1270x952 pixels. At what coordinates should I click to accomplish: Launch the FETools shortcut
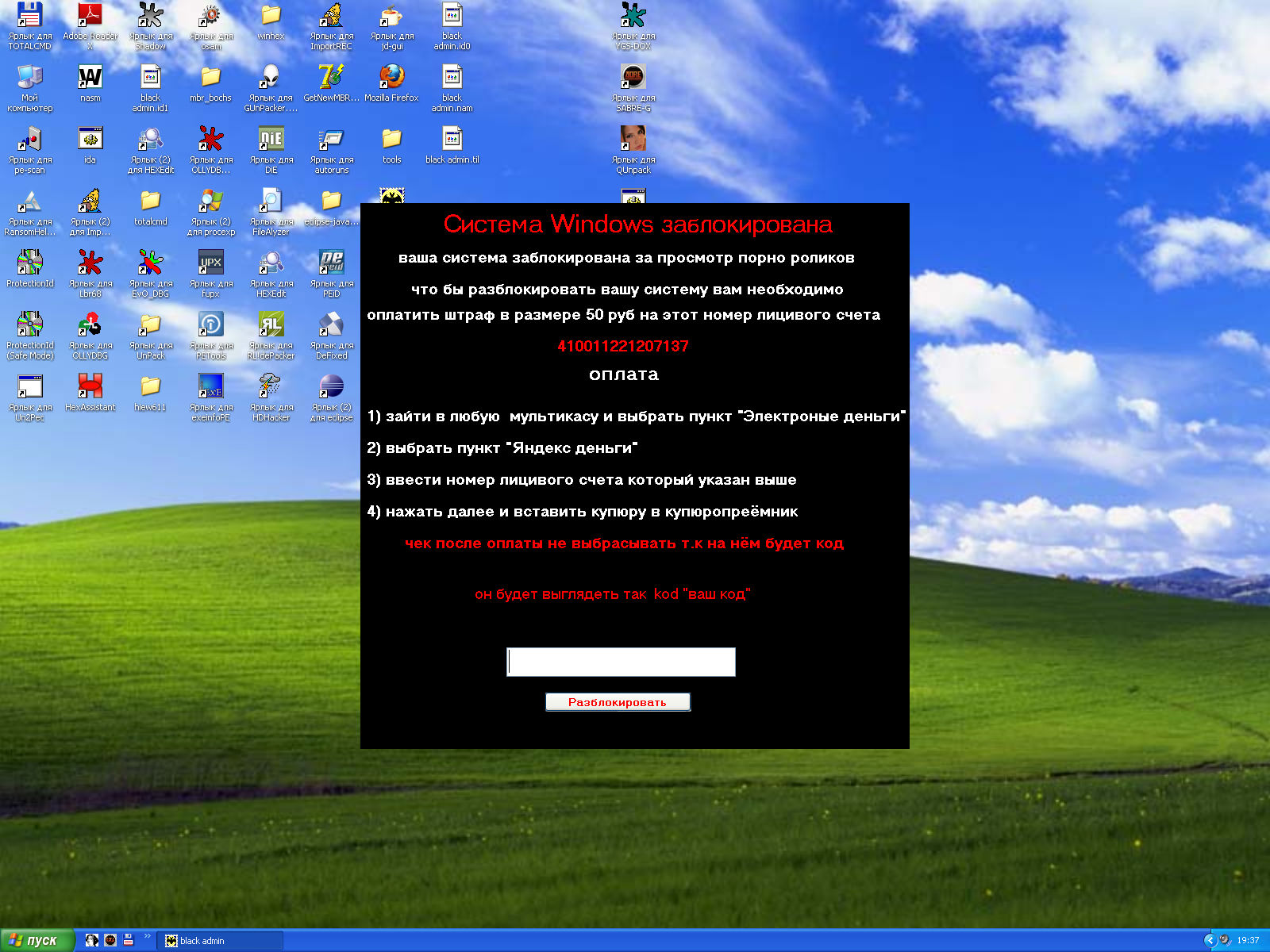[x=211, y=324]
